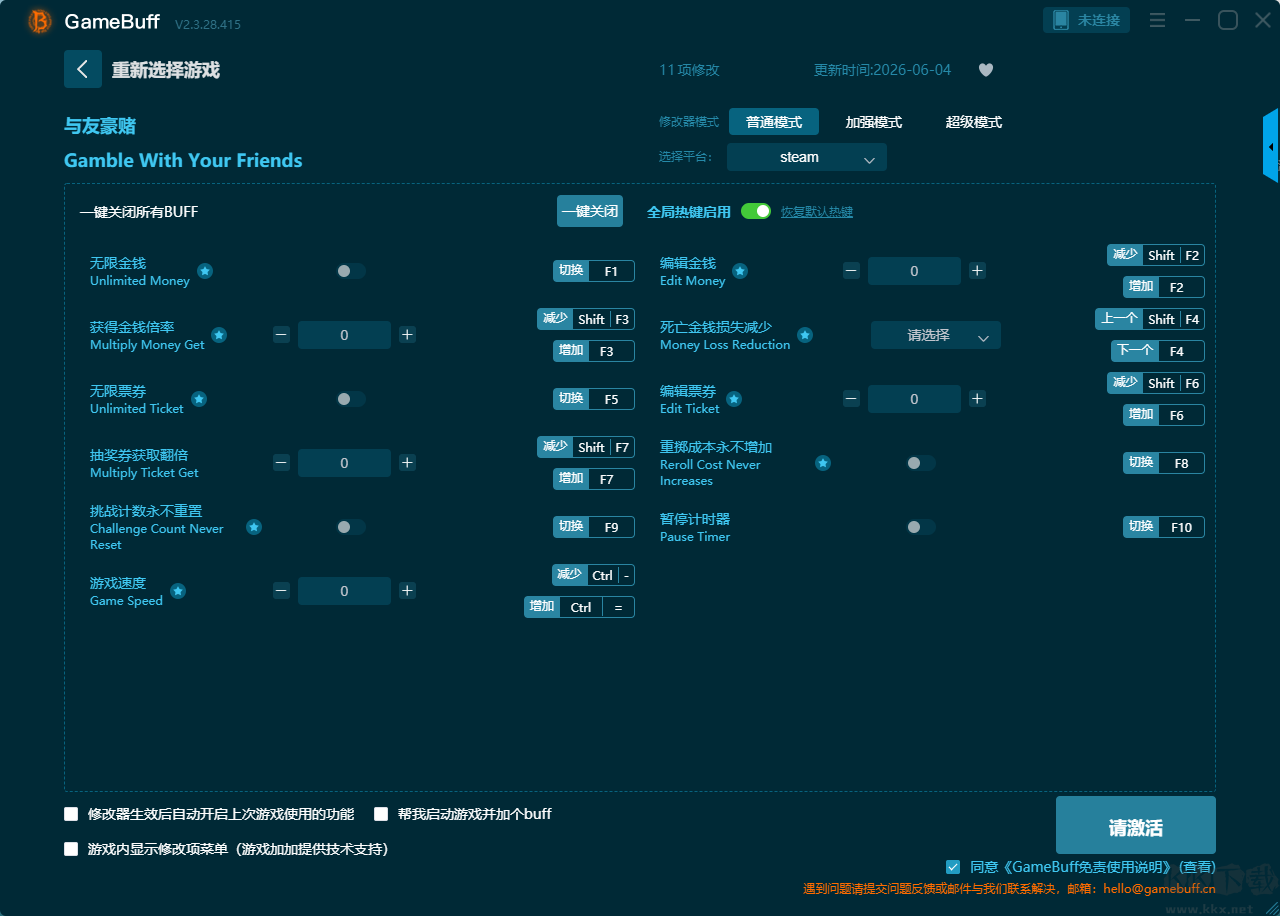Click F8 hotkey for Reroll Cost
The width and height of the screenshot is (1280, 916).
click(1164, 463)
